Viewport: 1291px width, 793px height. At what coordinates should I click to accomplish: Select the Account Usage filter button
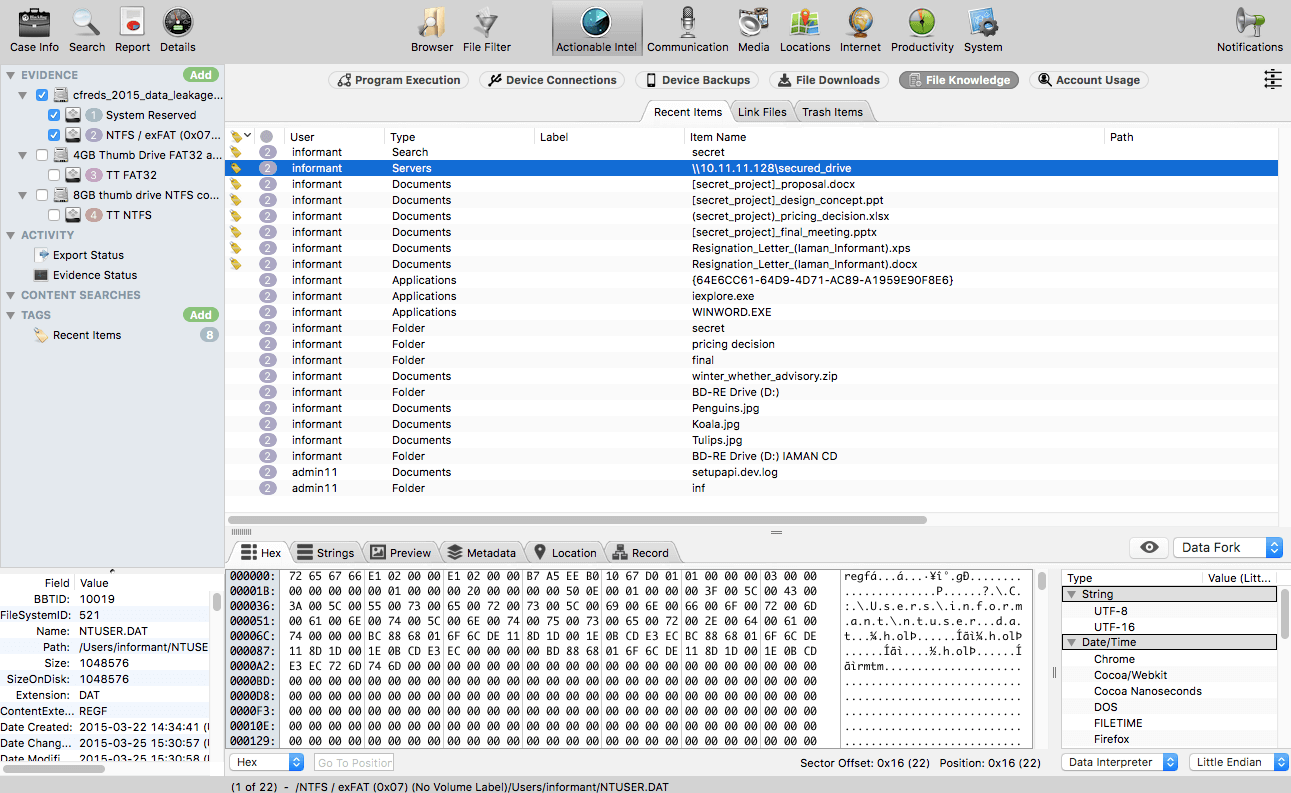[1088, 79]
